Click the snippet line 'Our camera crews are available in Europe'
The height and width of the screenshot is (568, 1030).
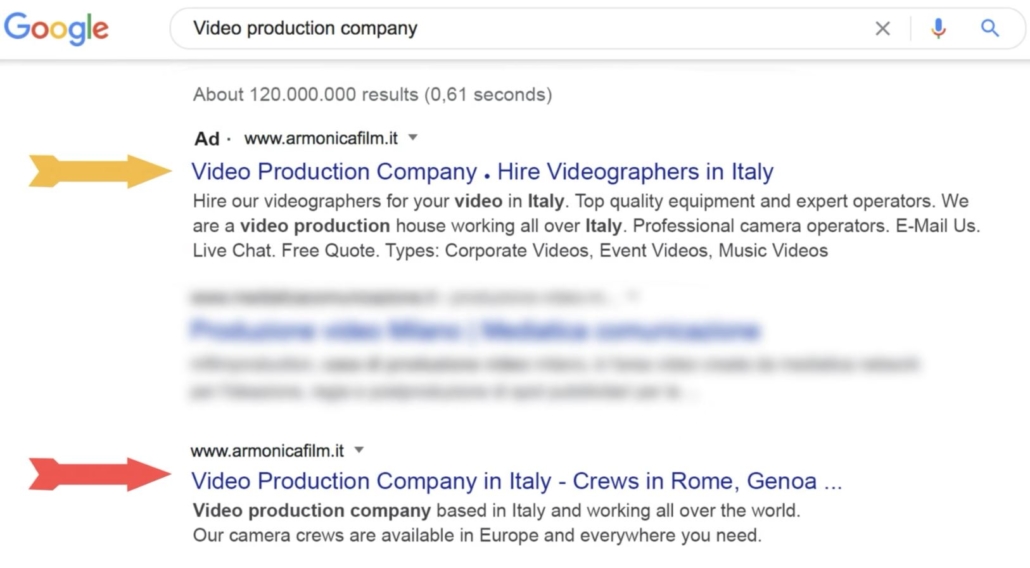pos(477,535)
